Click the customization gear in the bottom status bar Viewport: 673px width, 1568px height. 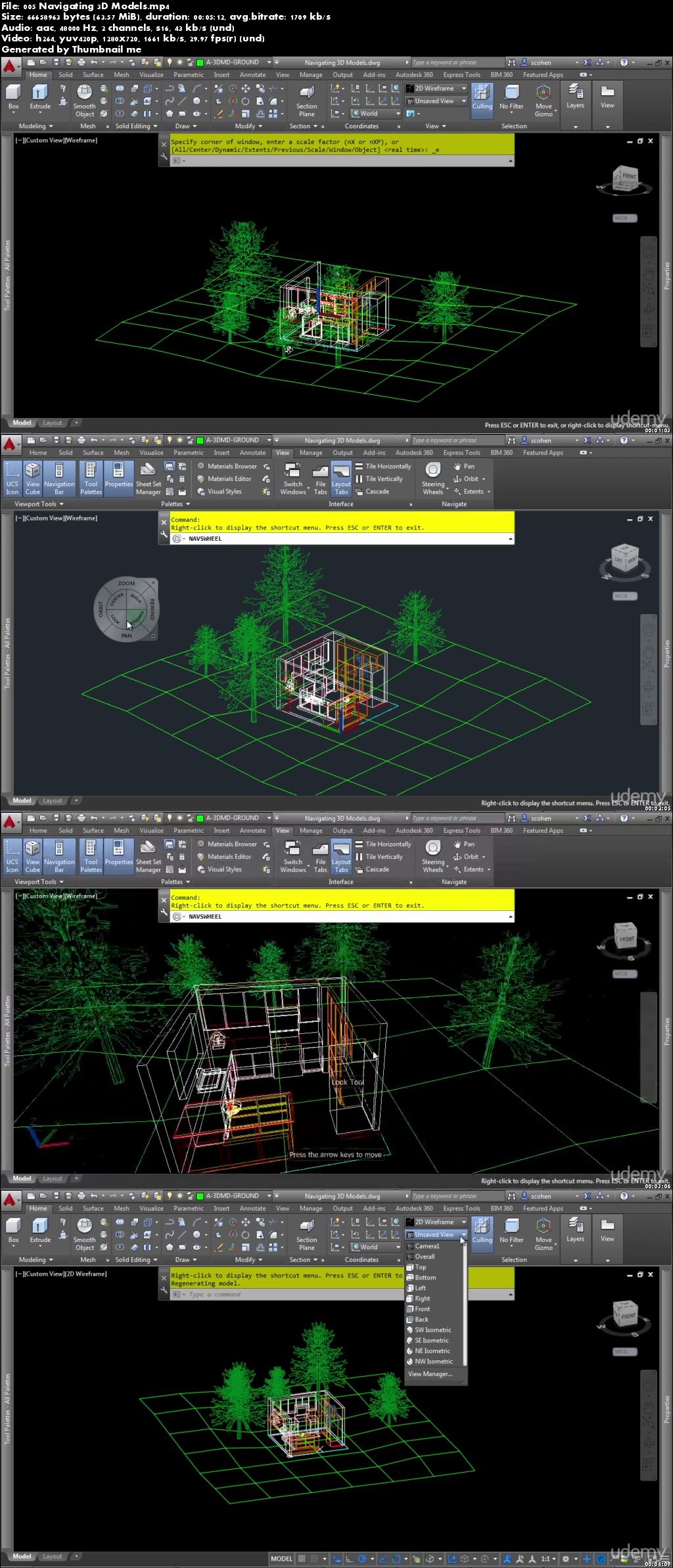point(565,1558)
